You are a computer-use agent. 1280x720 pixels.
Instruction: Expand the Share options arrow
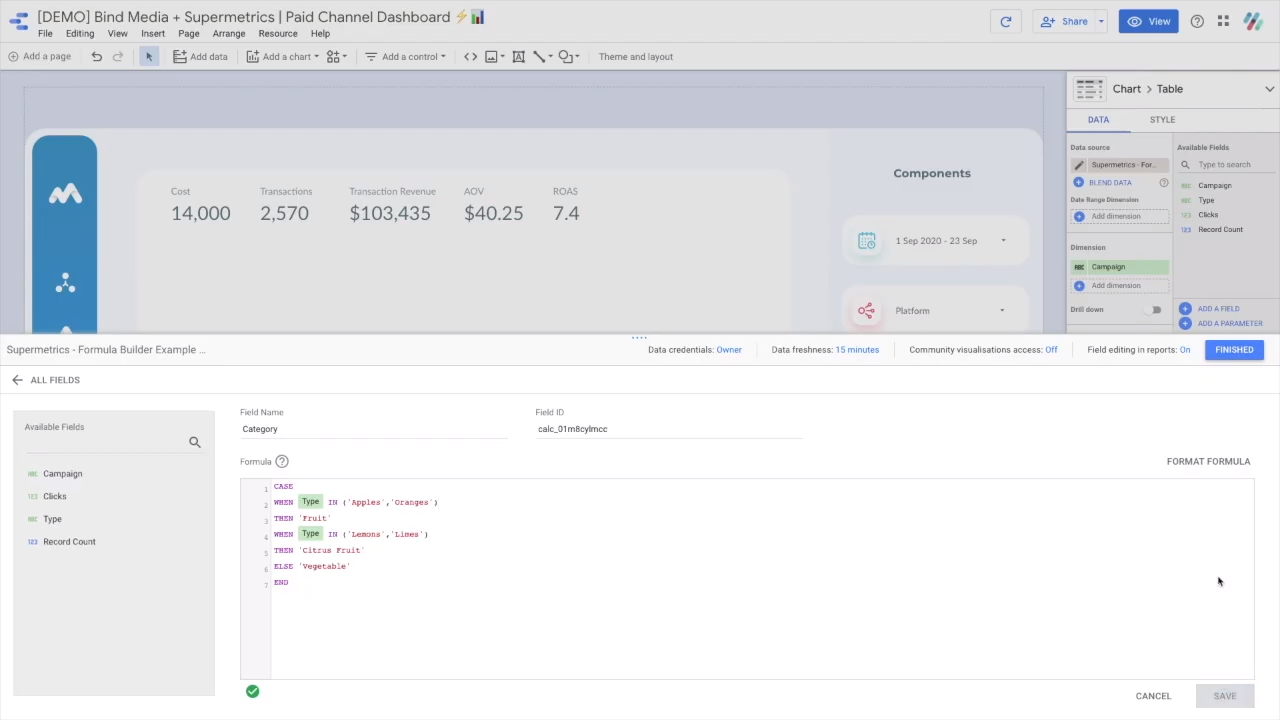[x=1101, y=21]
